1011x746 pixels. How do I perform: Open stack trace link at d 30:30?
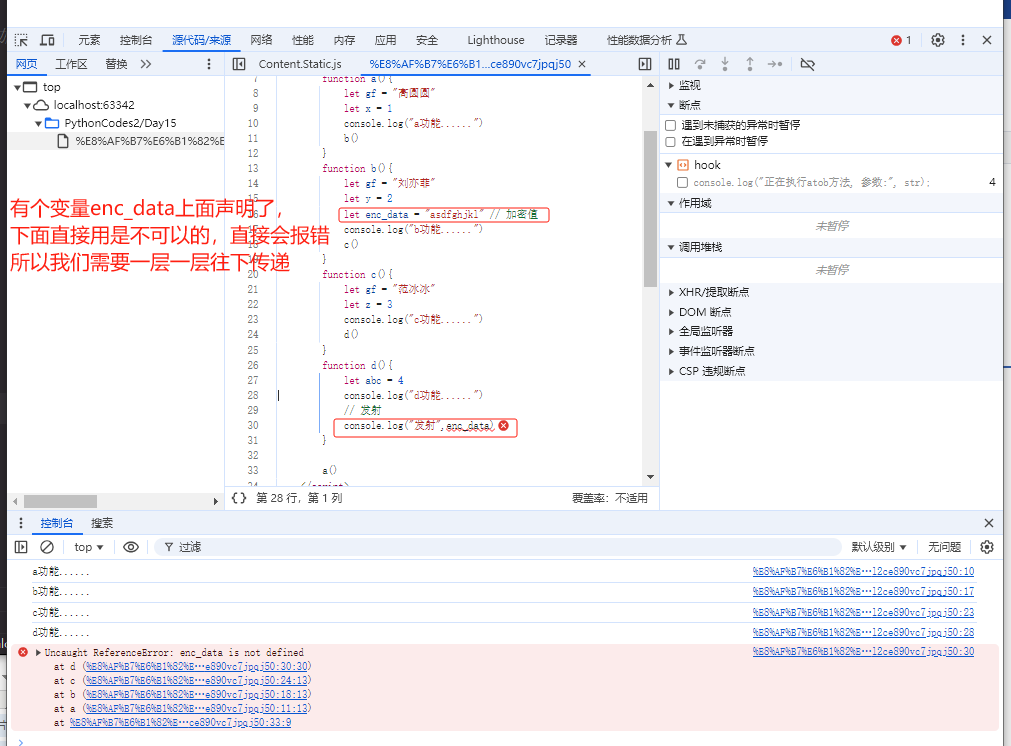tap(197, 666)
